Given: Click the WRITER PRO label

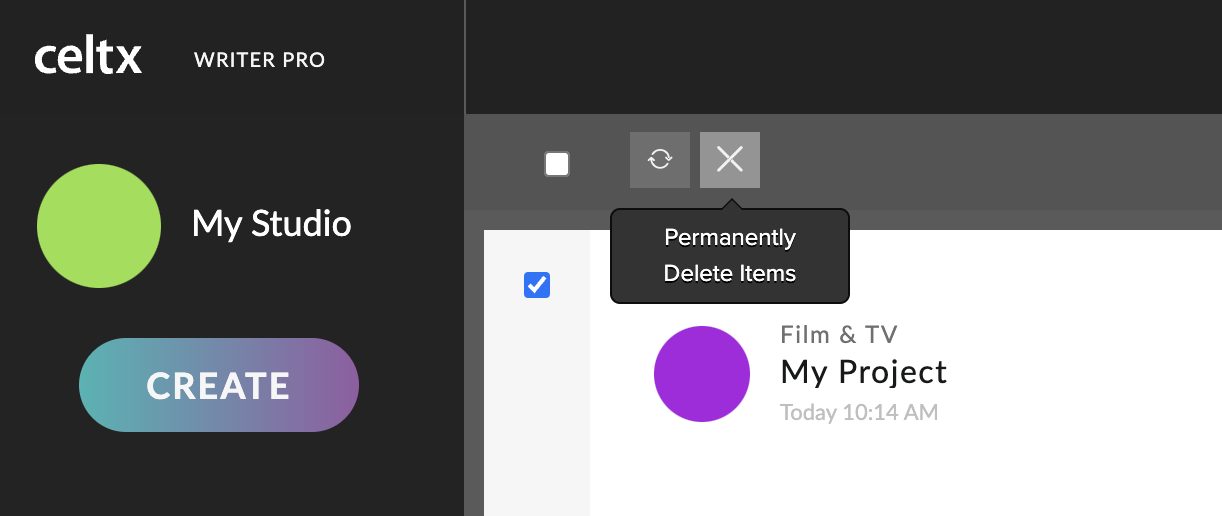Looking at the screenshot, I should coord(260,60).
